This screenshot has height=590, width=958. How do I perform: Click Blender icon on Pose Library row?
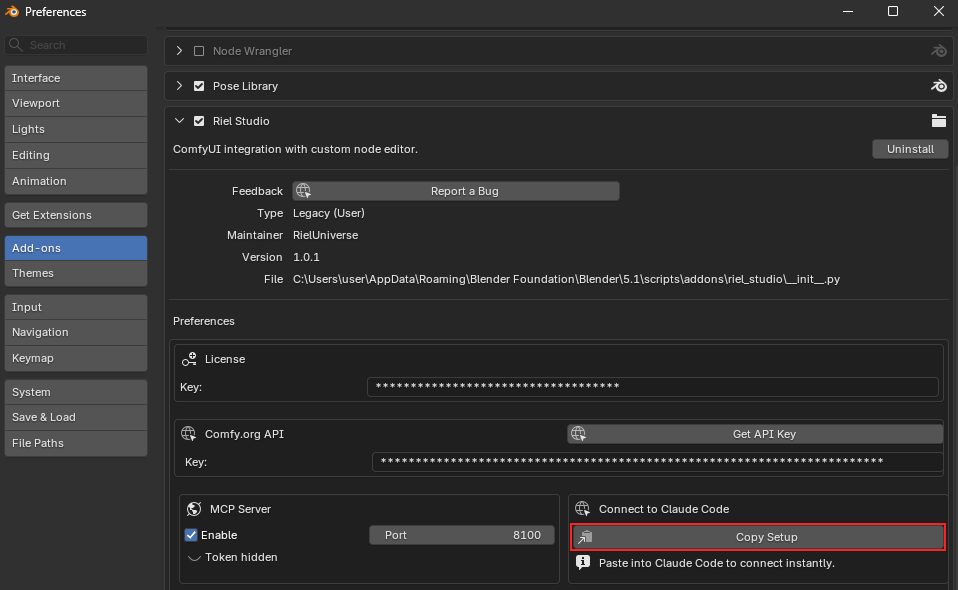[x=938, y=86]
